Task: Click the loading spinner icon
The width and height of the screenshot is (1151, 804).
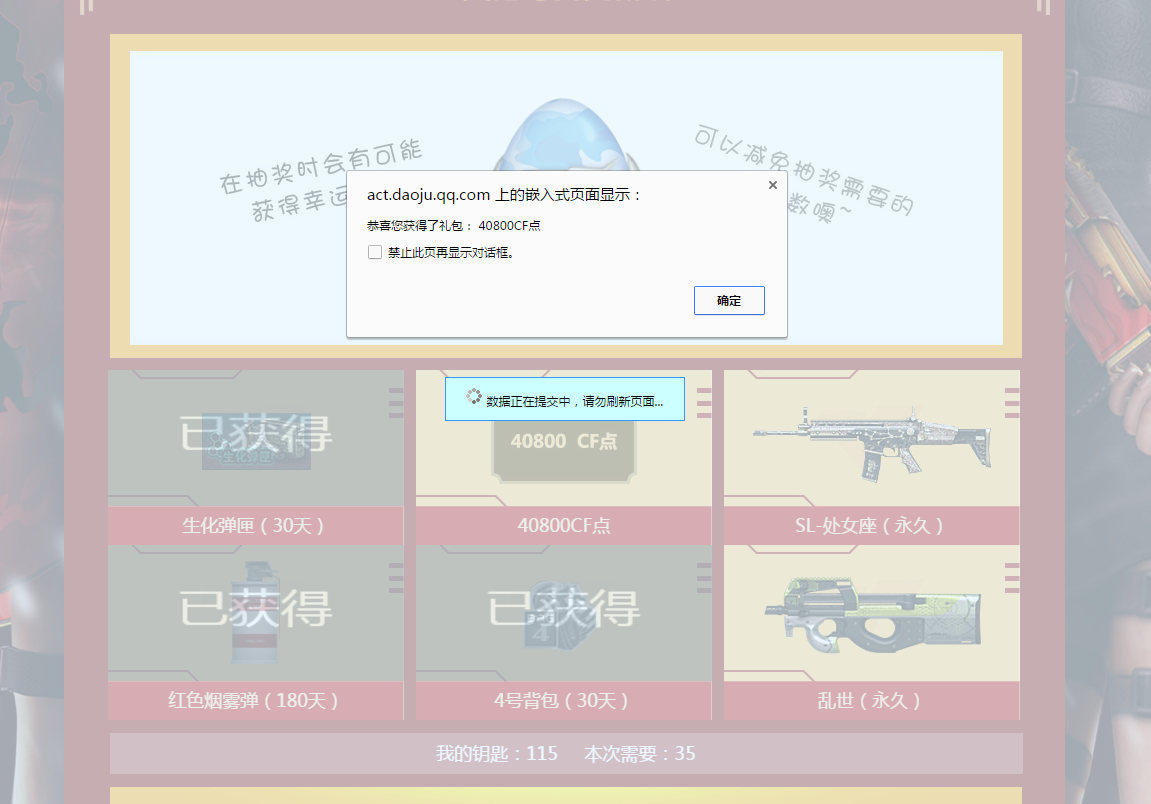Action: click(x=473, y=396)
